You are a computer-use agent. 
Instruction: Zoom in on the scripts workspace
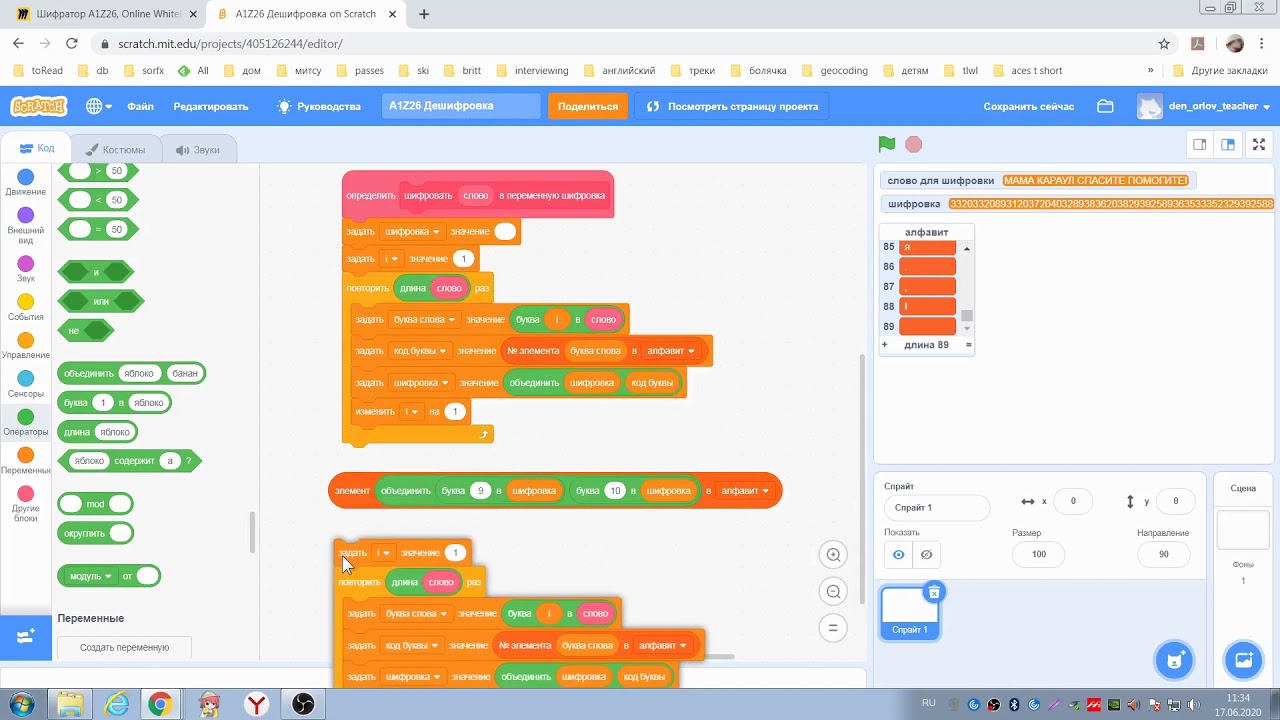[832, 555]
